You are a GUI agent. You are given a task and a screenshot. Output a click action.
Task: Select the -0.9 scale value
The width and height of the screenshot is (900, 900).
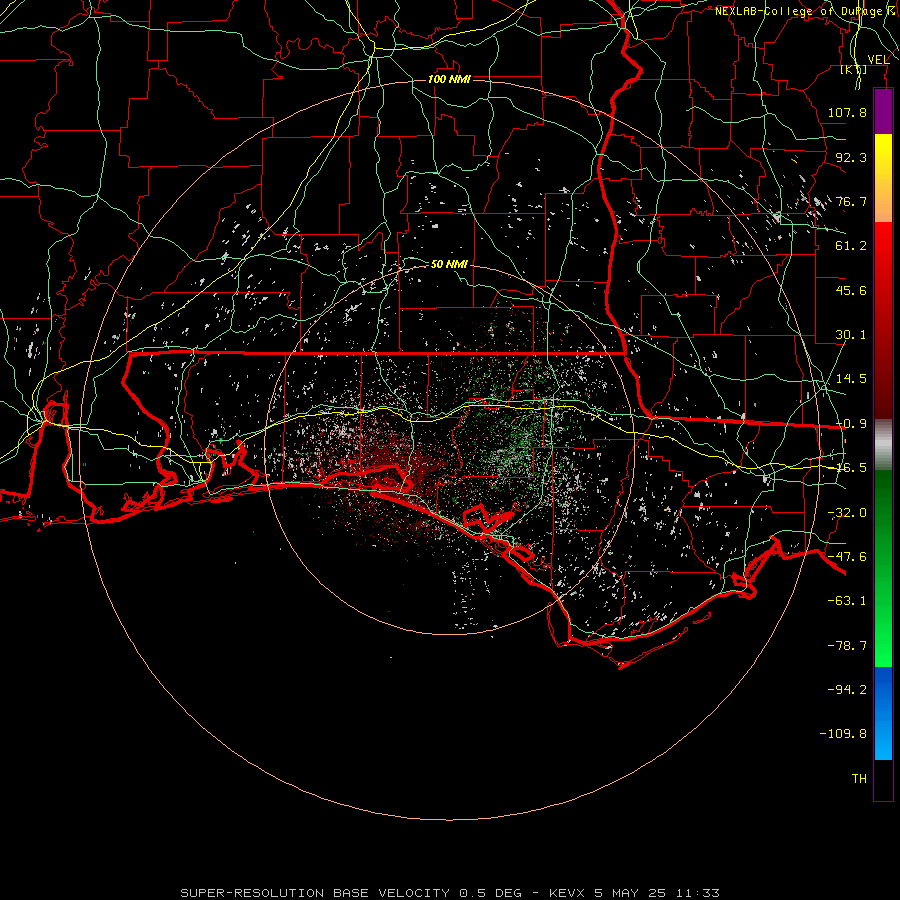coord(851,424)
